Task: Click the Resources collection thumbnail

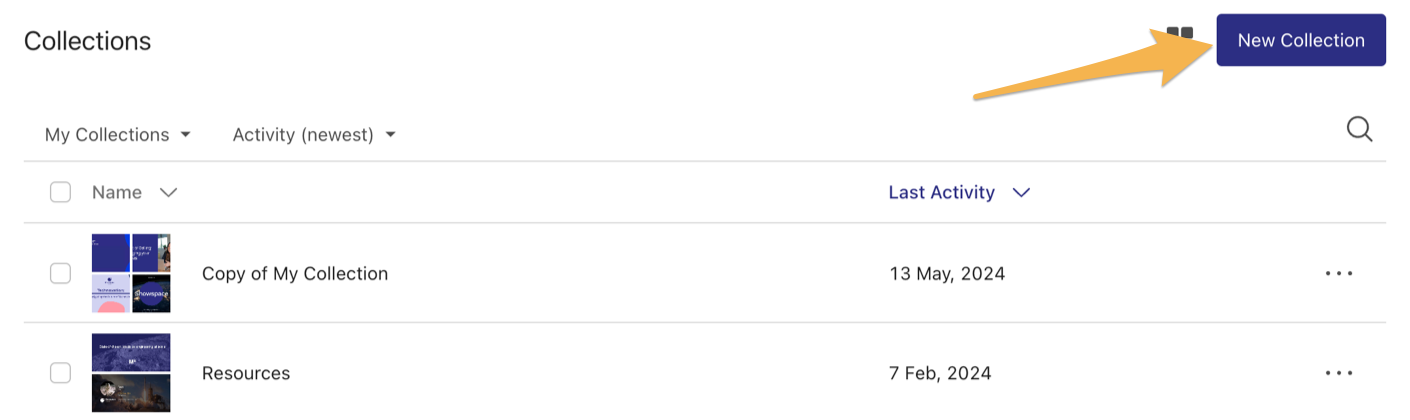Action: point(131,373)
